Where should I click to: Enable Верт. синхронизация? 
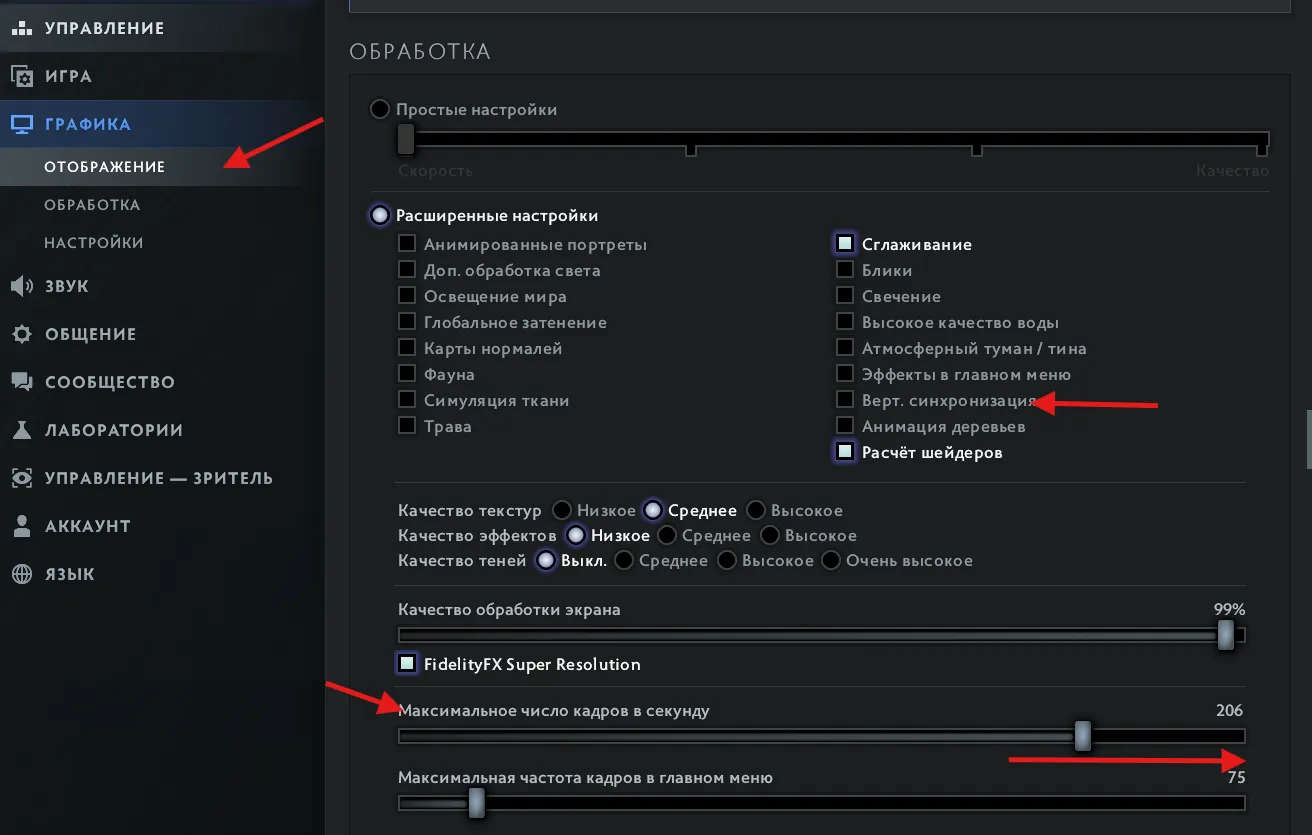(x=845, y=400)
